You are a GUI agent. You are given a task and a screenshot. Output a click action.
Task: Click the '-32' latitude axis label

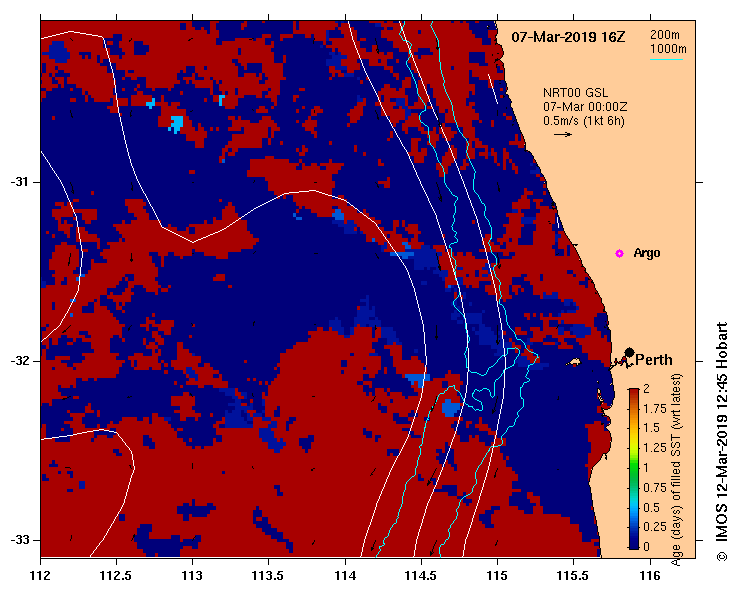coord(20,361)
